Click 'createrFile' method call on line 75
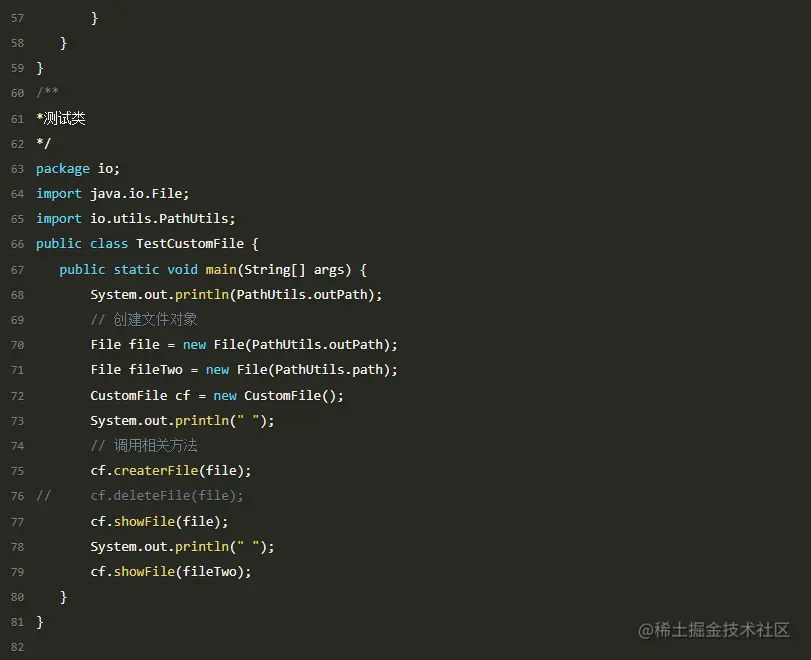 click(156, 471)
